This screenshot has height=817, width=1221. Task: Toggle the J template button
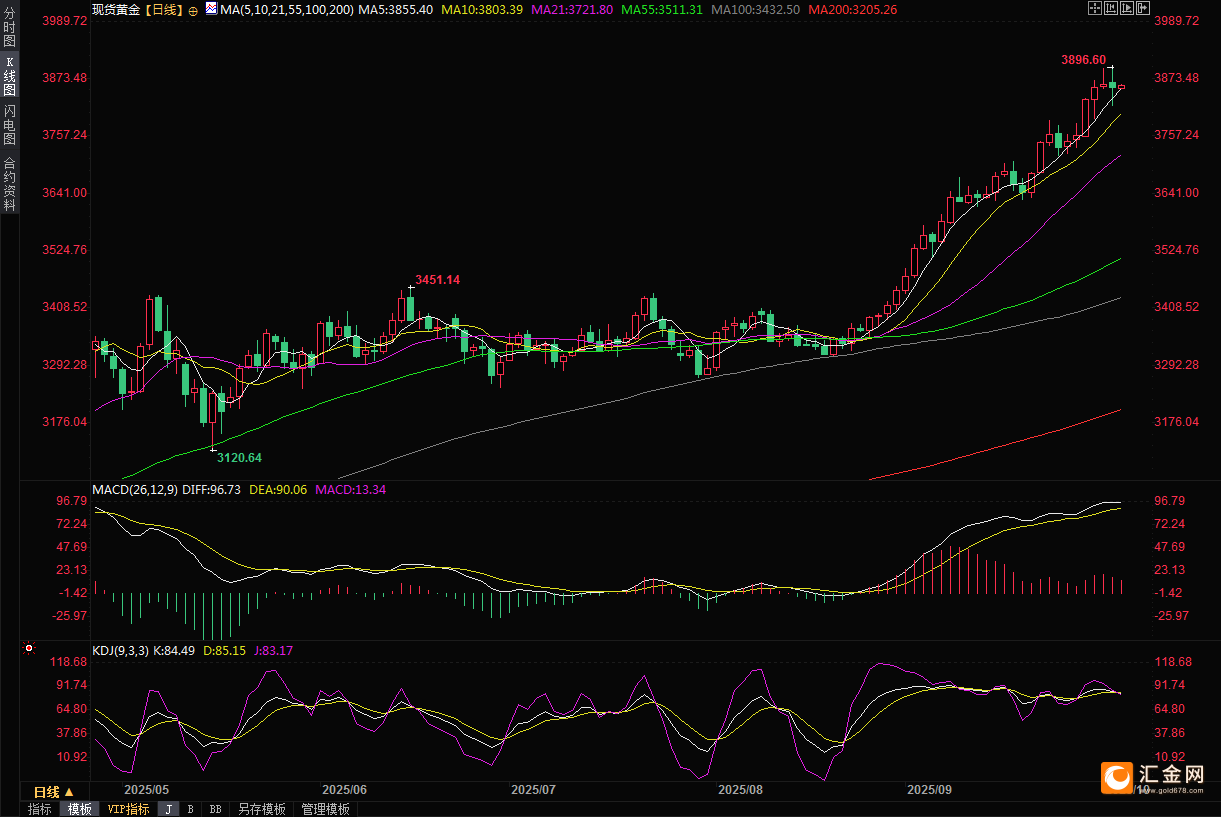(x=168, y=809)
